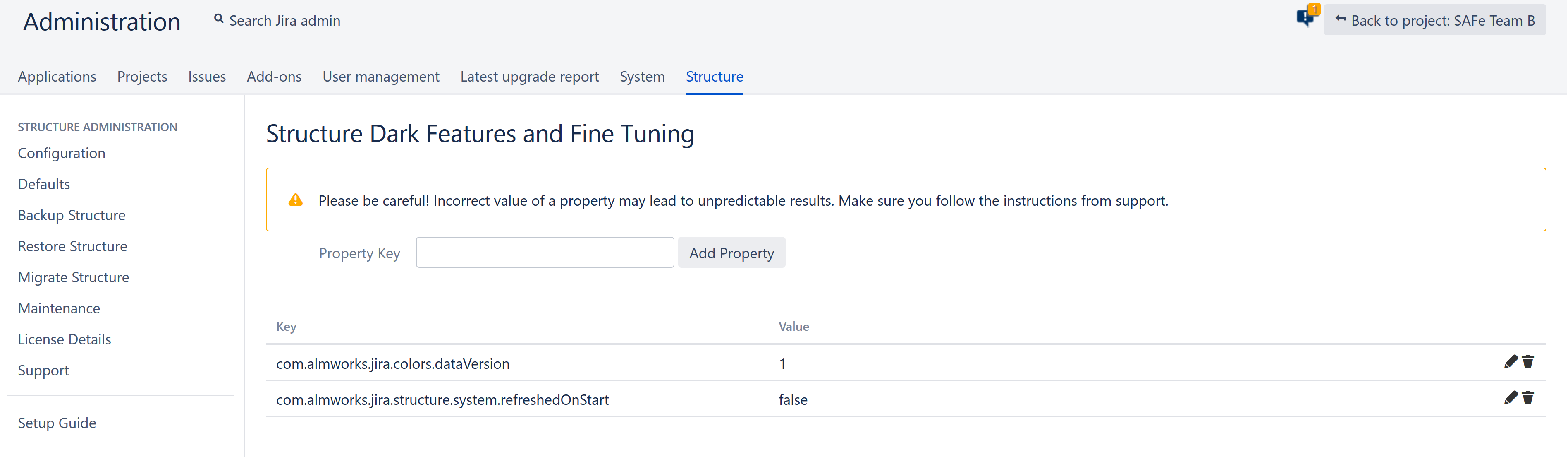Open the Add-ons tab
This screenshot has width=1568, height=457.
[274, 77]
